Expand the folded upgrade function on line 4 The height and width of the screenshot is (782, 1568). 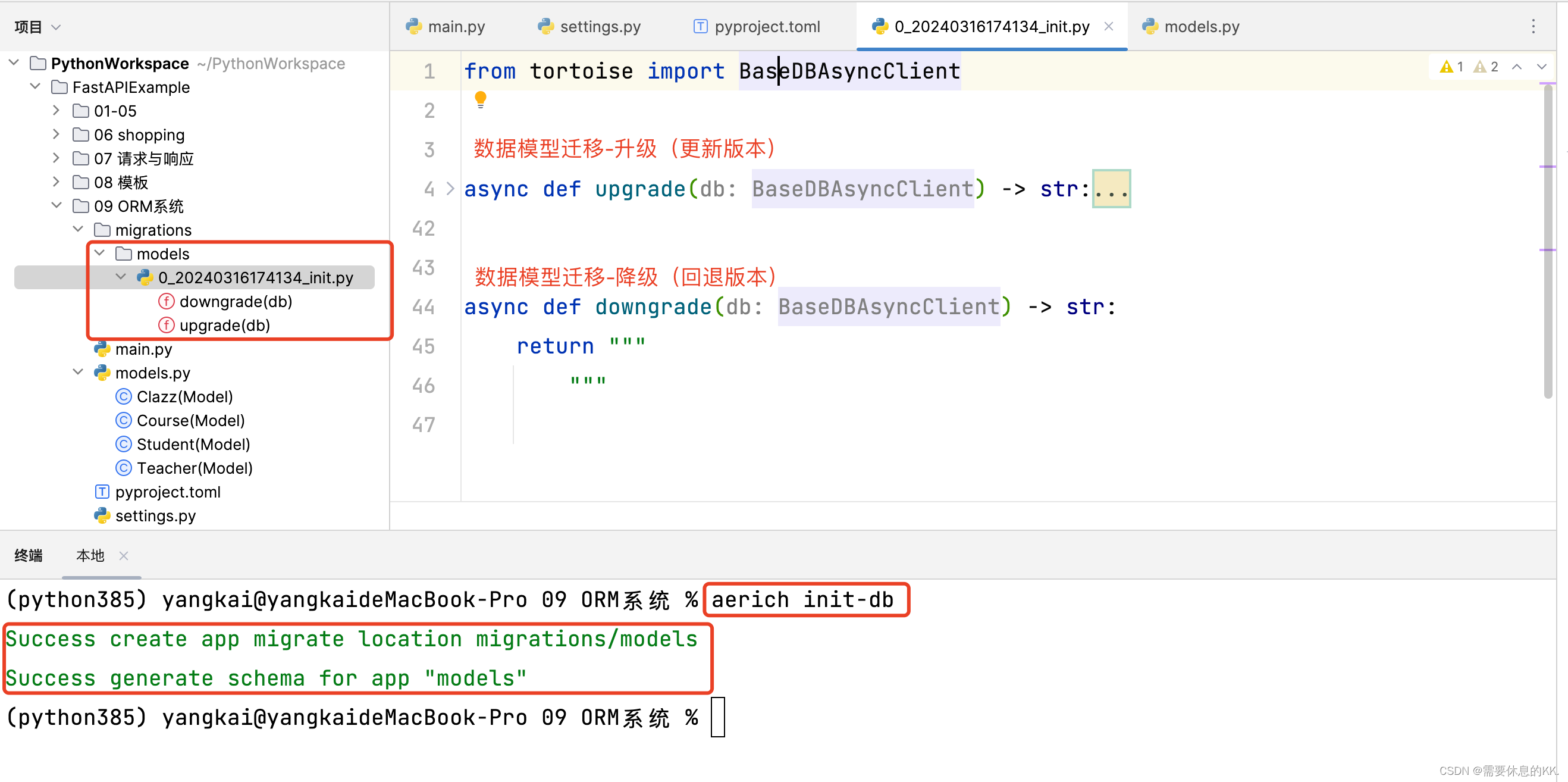click(450, 189)
